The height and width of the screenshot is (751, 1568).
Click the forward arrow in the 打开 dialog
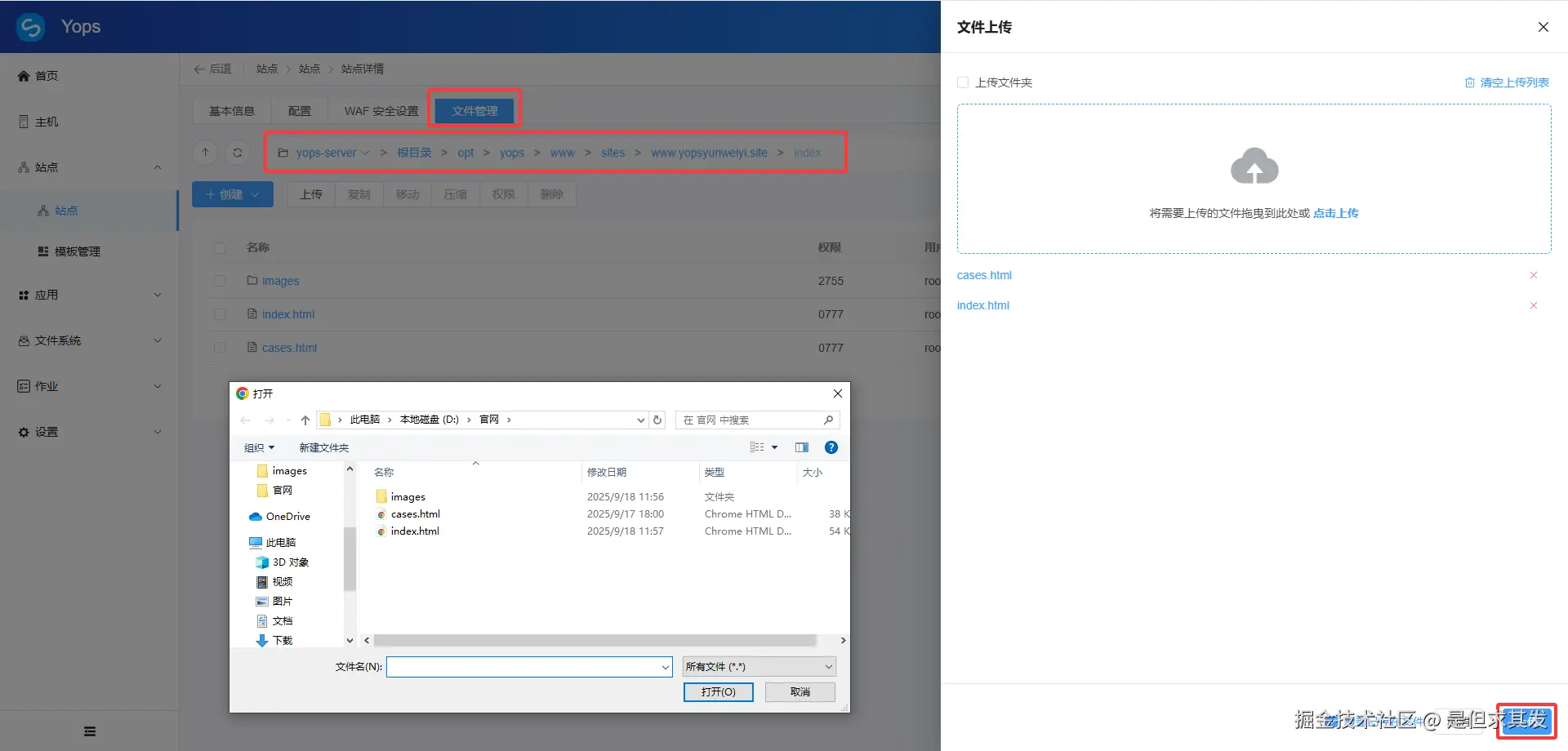point(269,420)
